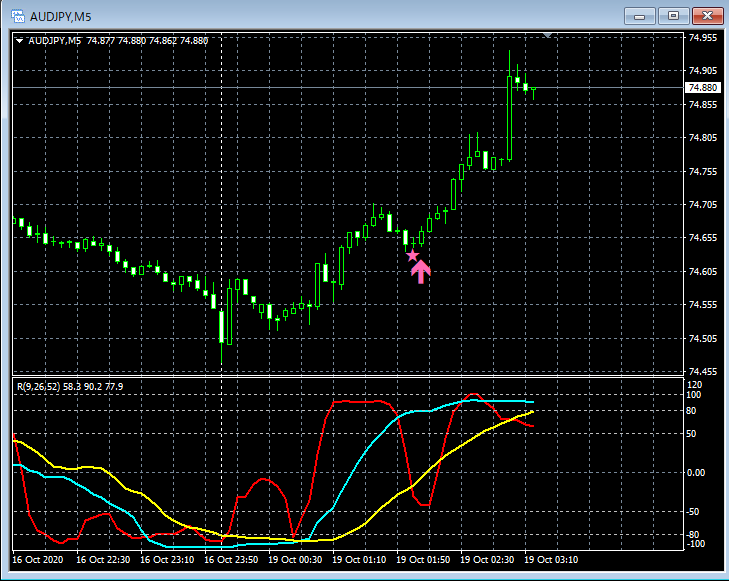Click the R(9,26,52) indicator label
Viewport: 729px width, 581px height.
point(39,386)
